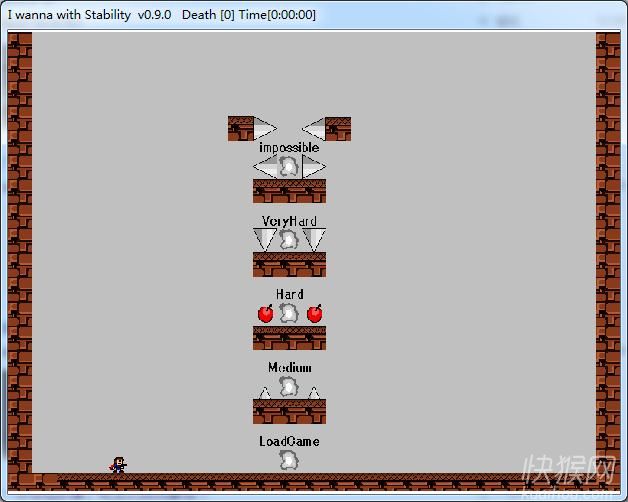Viewport: 628px width, 502px height.
Task: Click the small spike left of Medium portal
Action: pyautogui.click(x=265, y=393)
